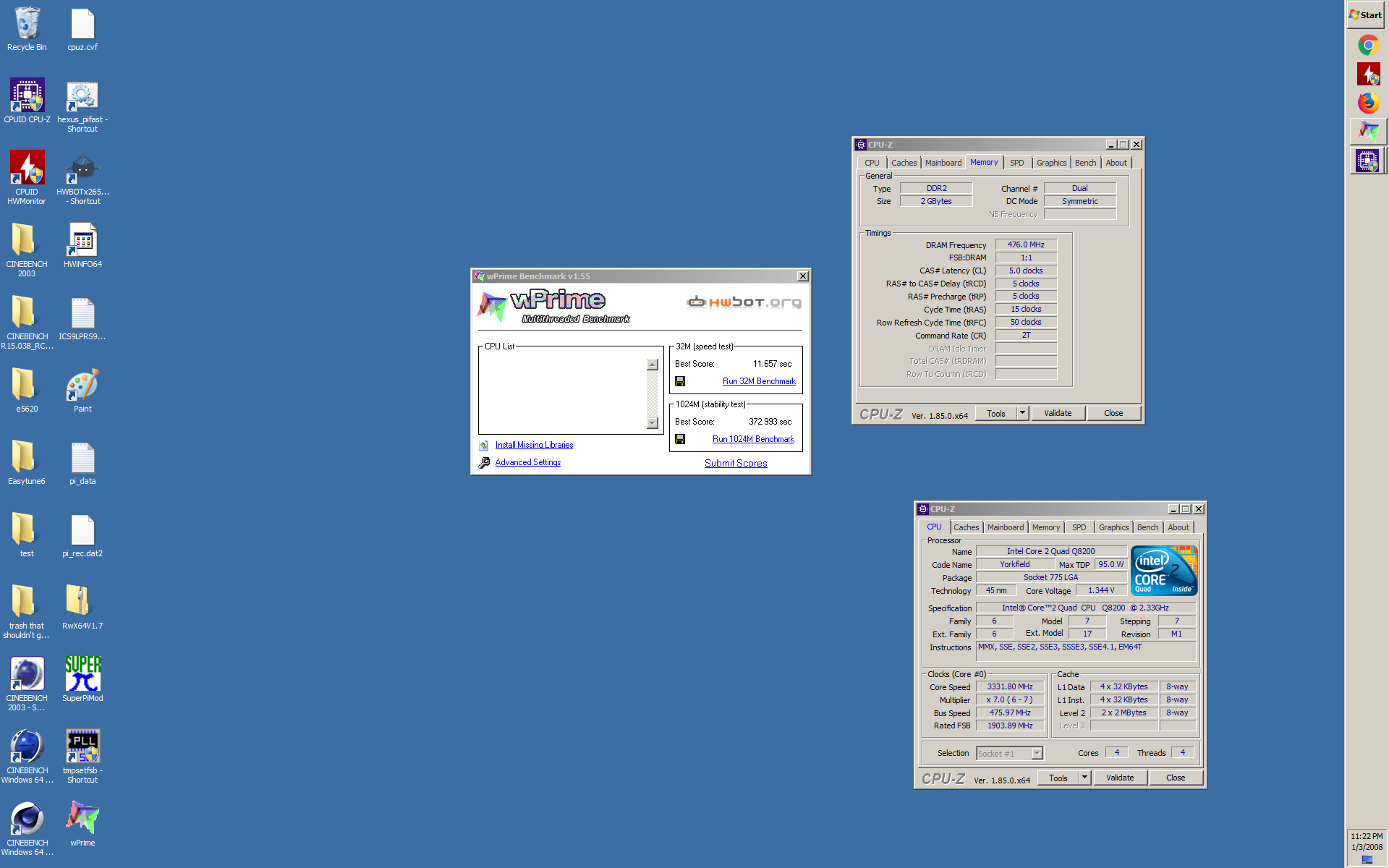The width and height of the screenshot is (1389, 868).
Task: Click Install Missing Libraries link
Action: [x=534, y=445]
